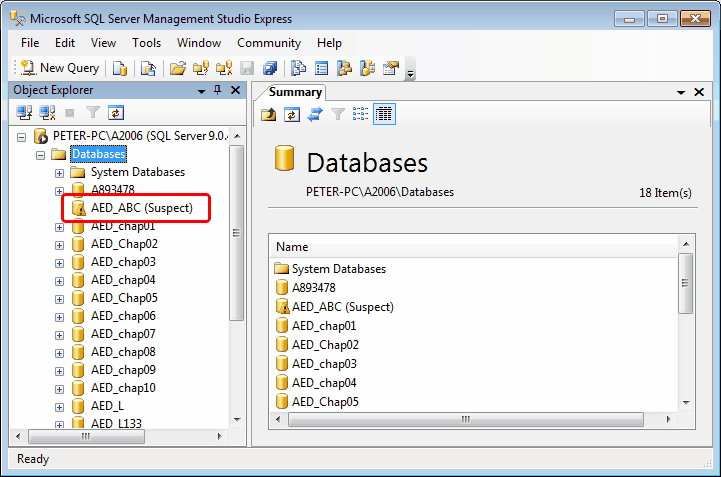Open the Community menu

click(x=269, y=43)
